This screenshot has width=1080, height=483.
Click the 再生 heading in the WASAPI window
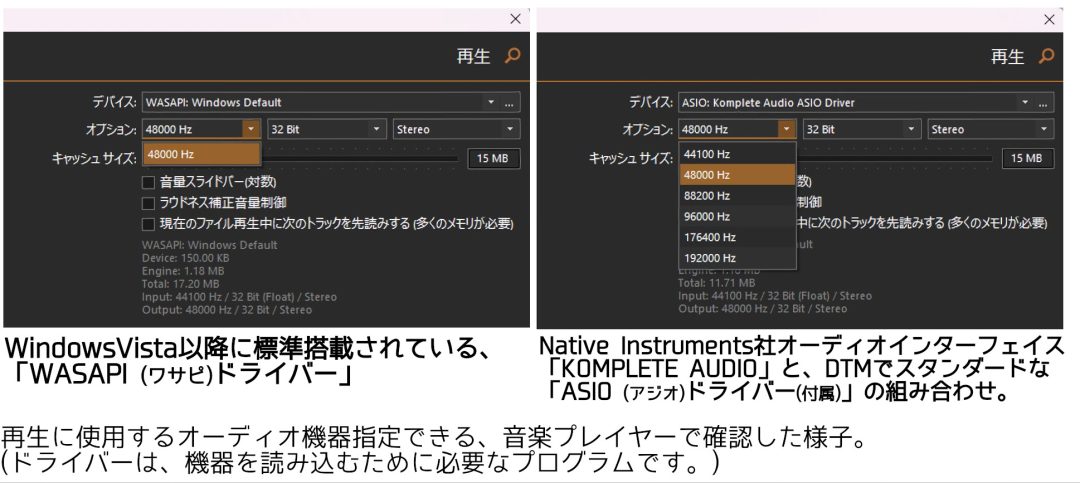pos(473,56)
